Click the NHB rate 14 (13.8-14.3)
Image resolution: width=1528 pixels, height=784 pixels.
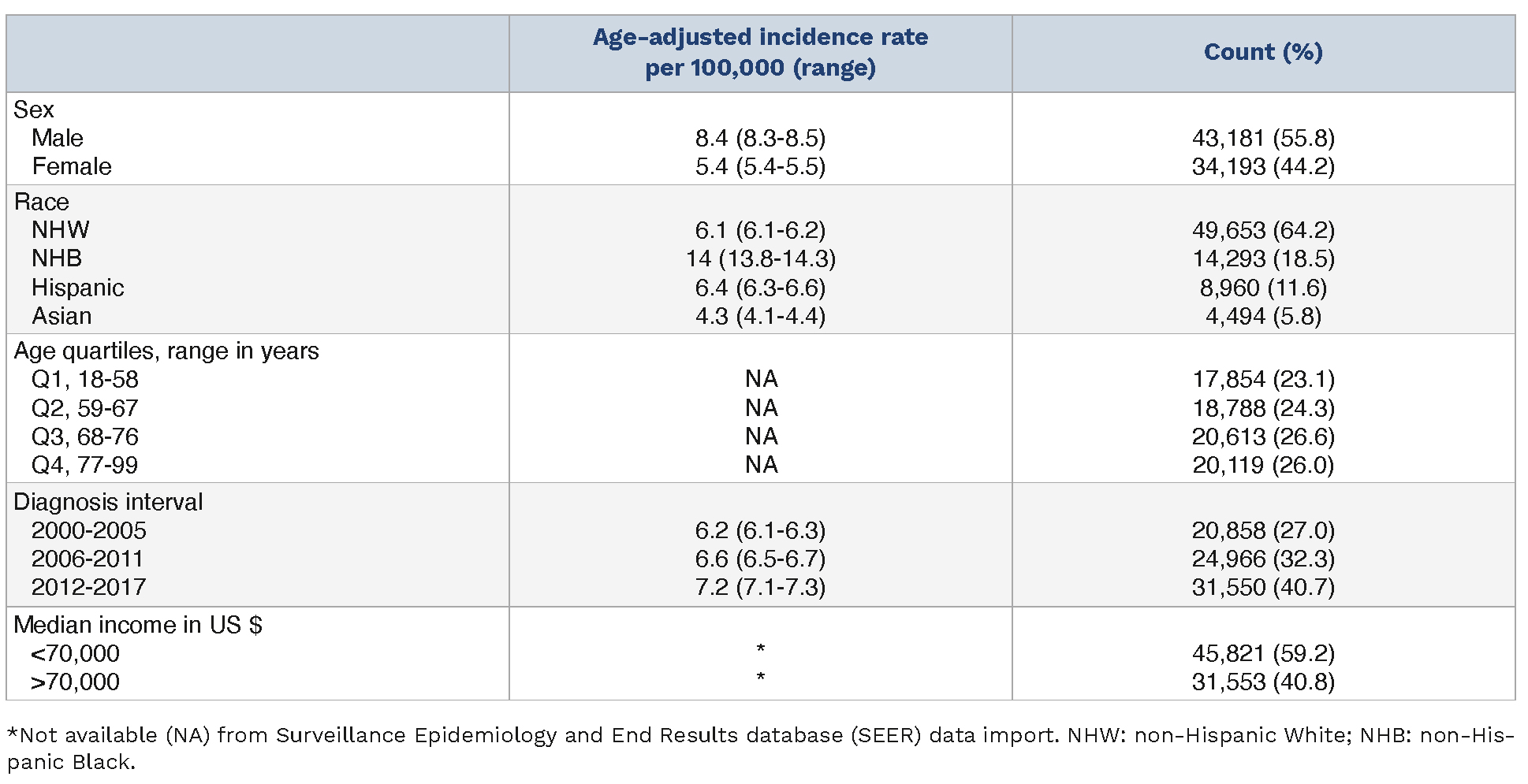760,258
